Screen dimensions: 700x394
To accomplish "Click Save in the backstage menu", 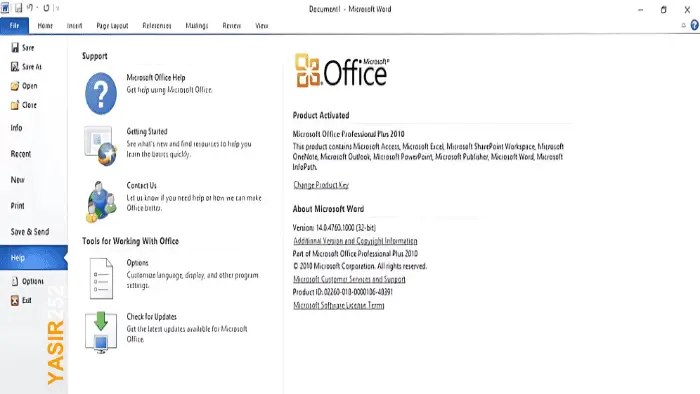I will pos(22,48).
